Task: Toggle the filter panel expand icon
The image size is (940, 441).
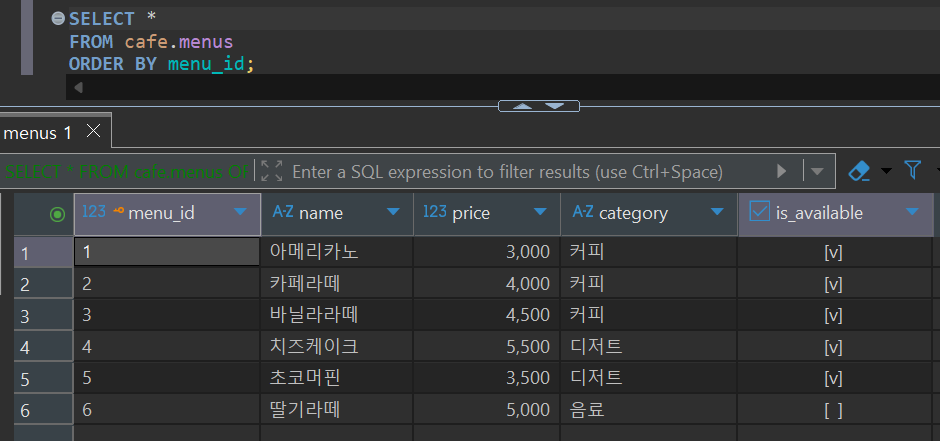Action: coord(272,171)
